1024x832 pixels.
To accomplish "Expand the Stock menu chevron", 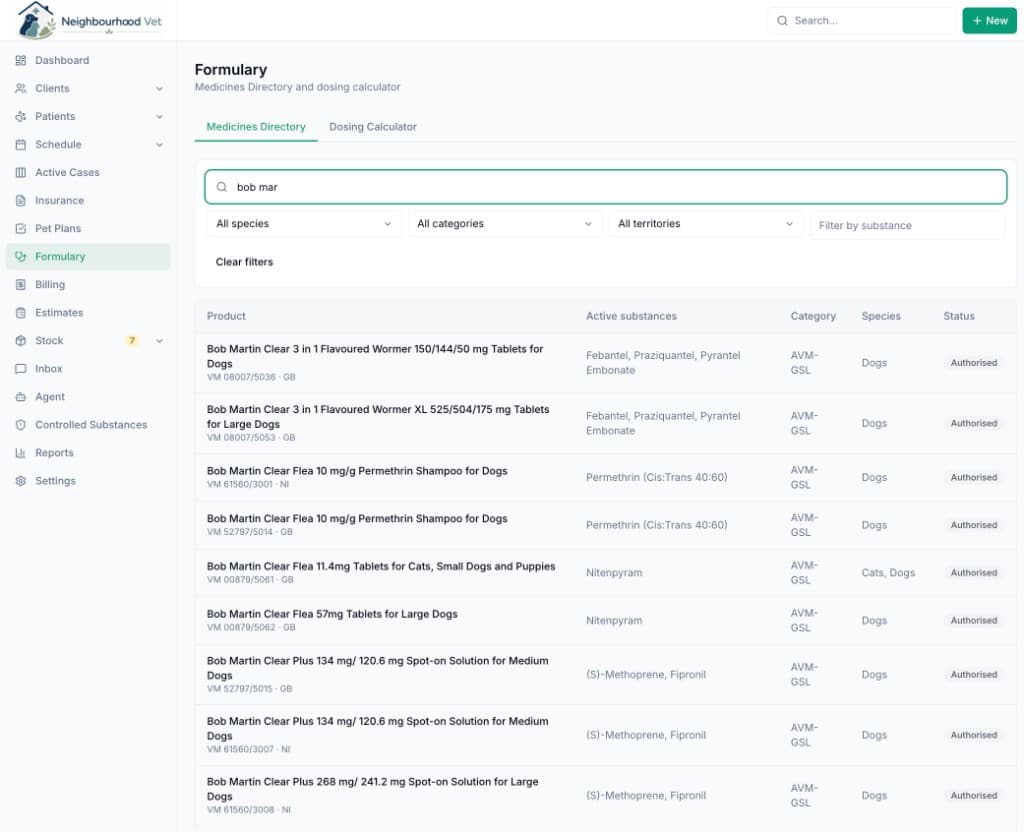I will pos(159,341).
